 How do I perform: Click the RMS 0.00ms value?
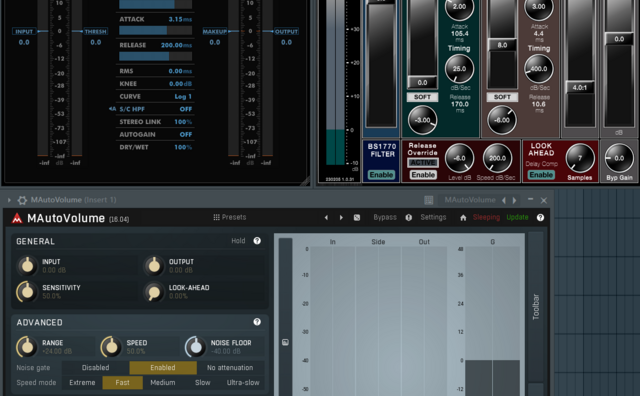180,71
